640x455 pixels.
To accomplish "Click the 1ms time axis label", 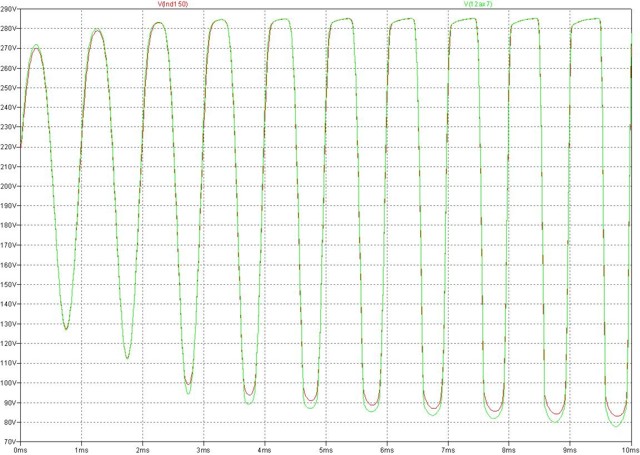I will tap(81, 449).
